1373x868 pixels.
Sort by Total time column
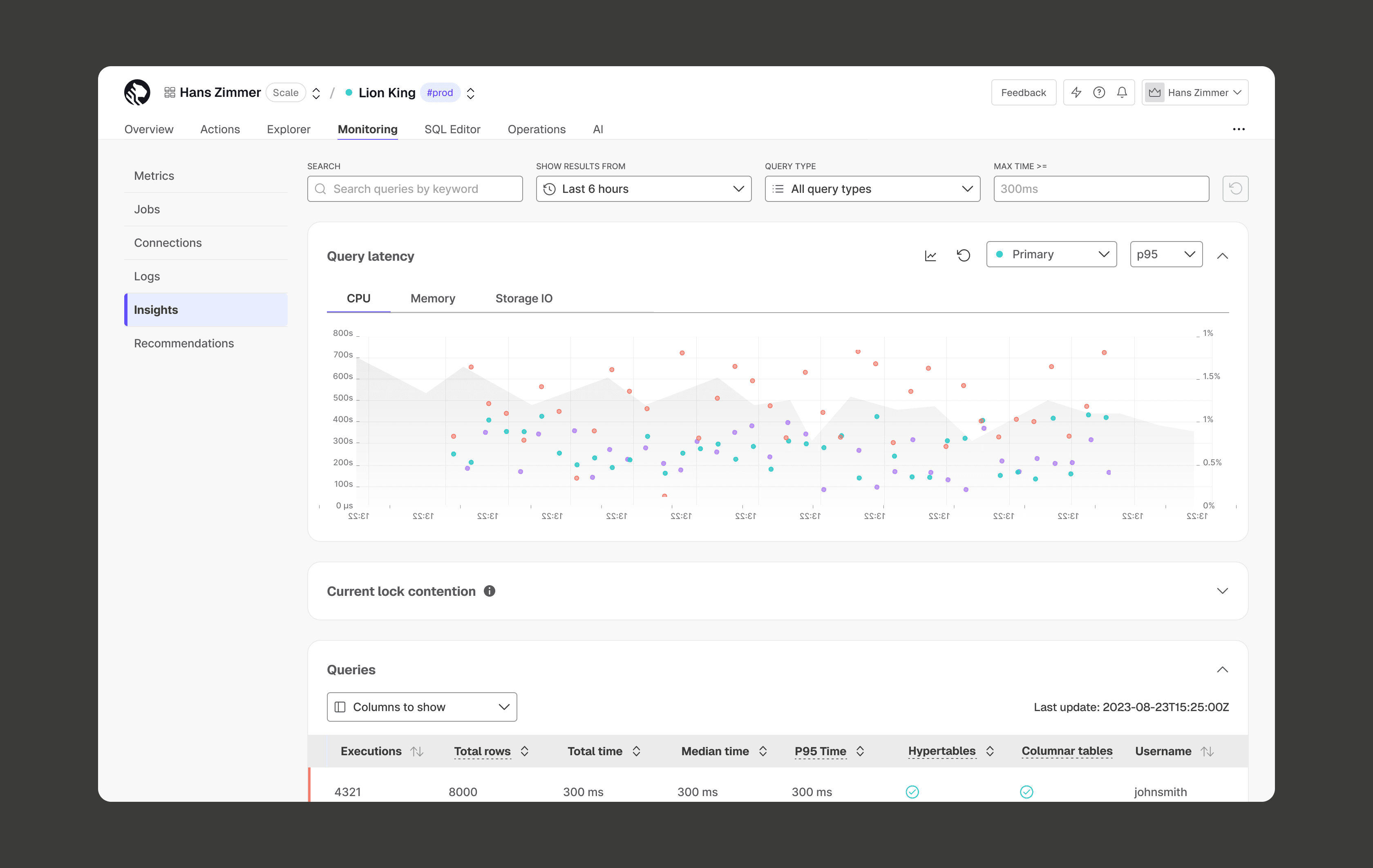[x=636, y=752]
